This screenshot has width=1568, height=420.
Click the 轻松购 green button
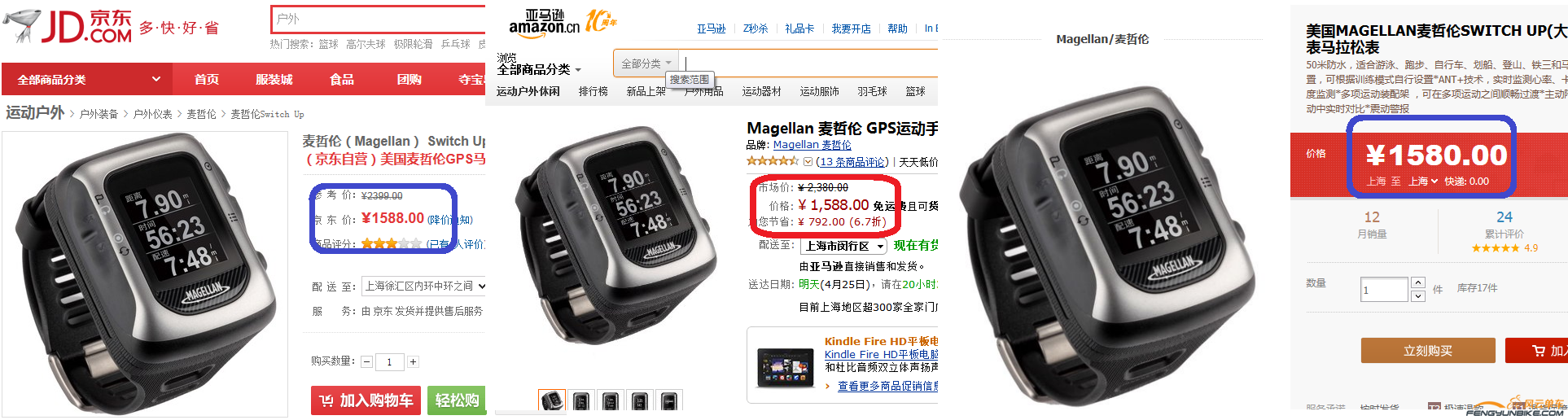457,400
